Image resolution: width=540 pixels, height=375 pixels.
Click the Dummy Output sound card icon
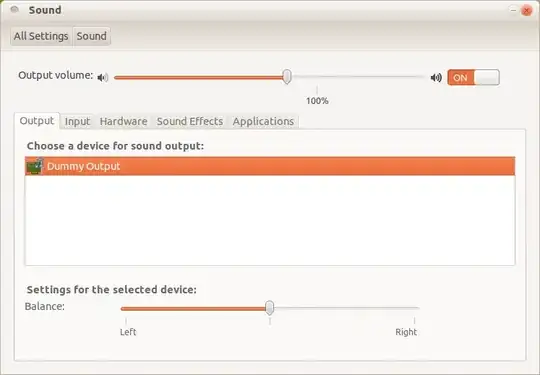[34, 166]
